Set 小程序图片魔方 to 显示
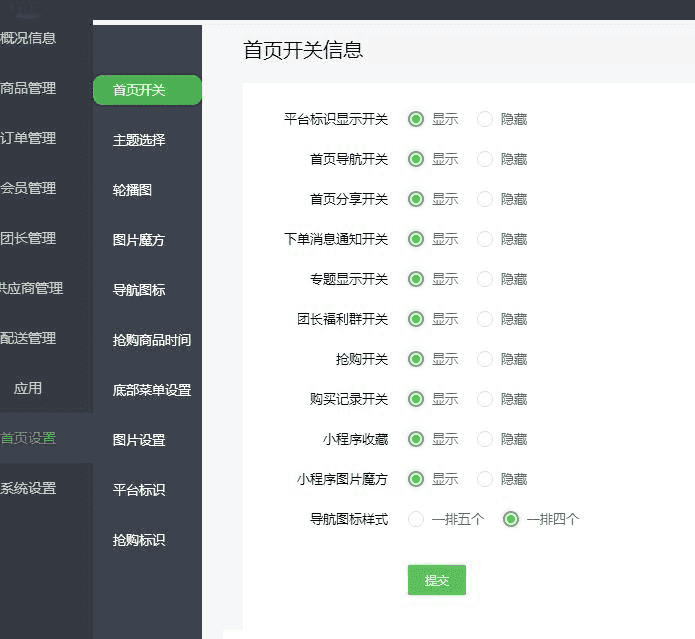The width and height of the screenshot is (695, 639). click(x=416, y=479)
